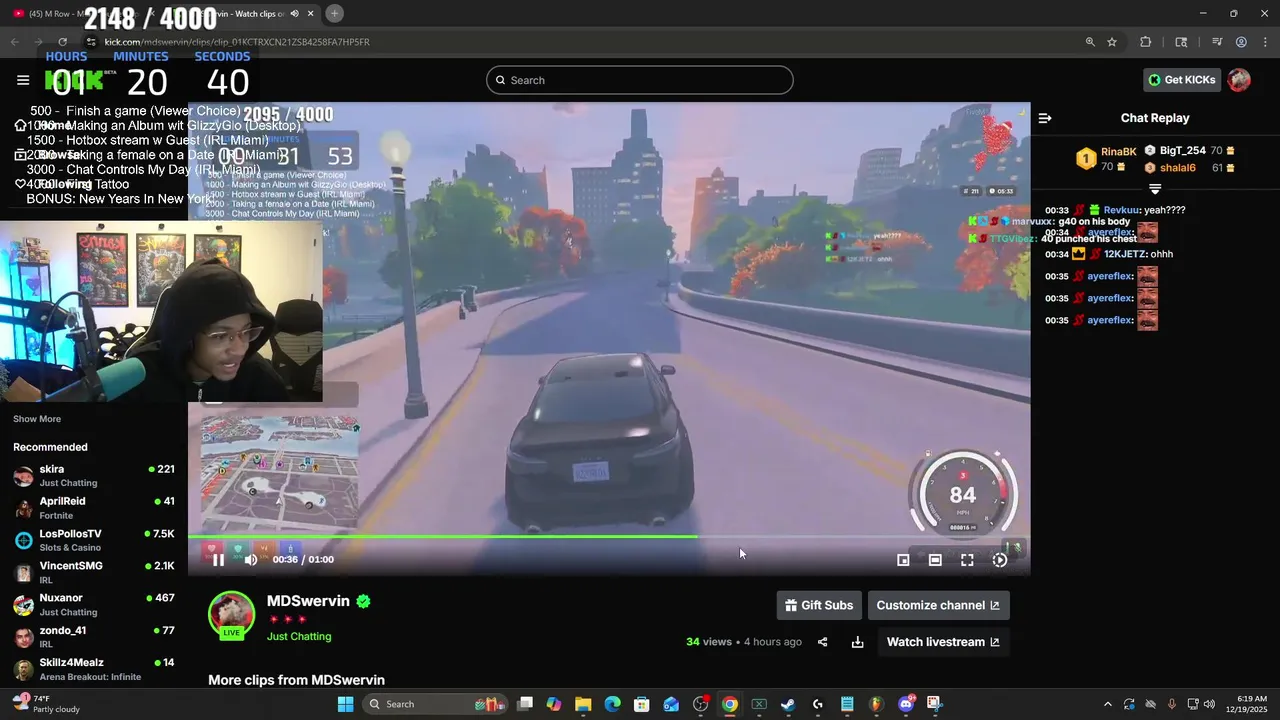
Task: Bookmark this page with star icon
Action: 1112,42
